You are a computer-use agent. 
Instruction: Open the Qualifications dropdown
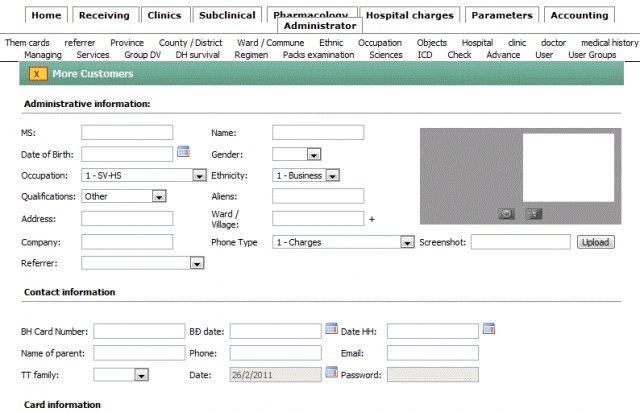158,197
